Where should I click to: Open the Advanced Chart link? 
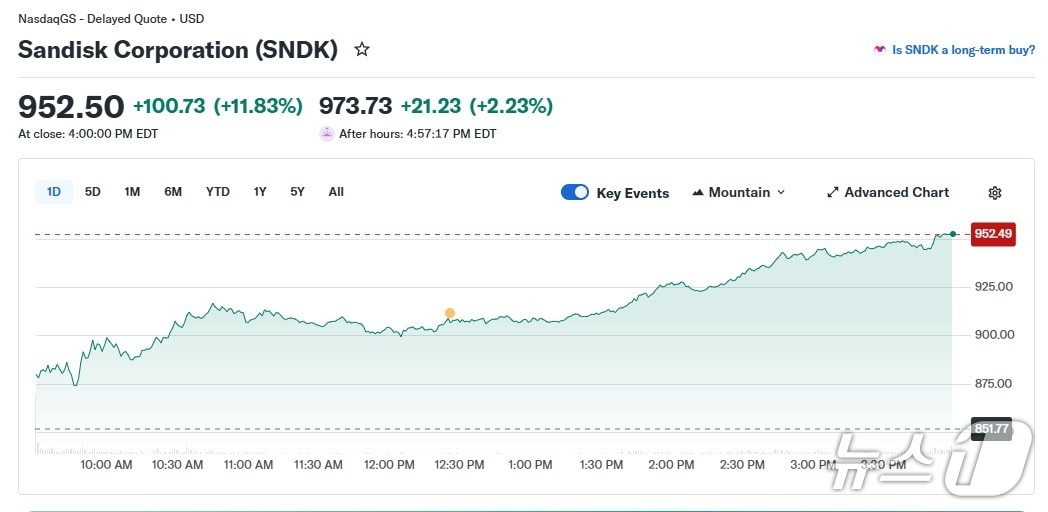(x=896, y=193)
